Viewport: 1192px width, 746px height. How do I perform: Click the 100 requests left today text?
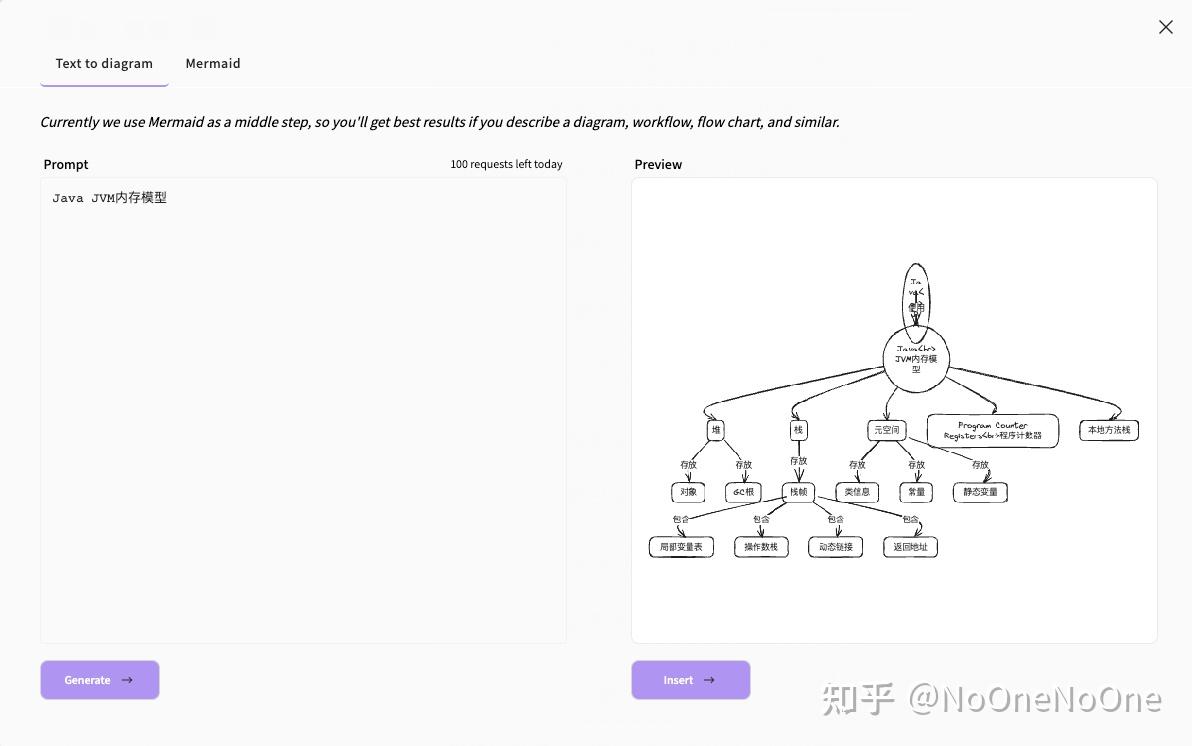pos(506,164)
